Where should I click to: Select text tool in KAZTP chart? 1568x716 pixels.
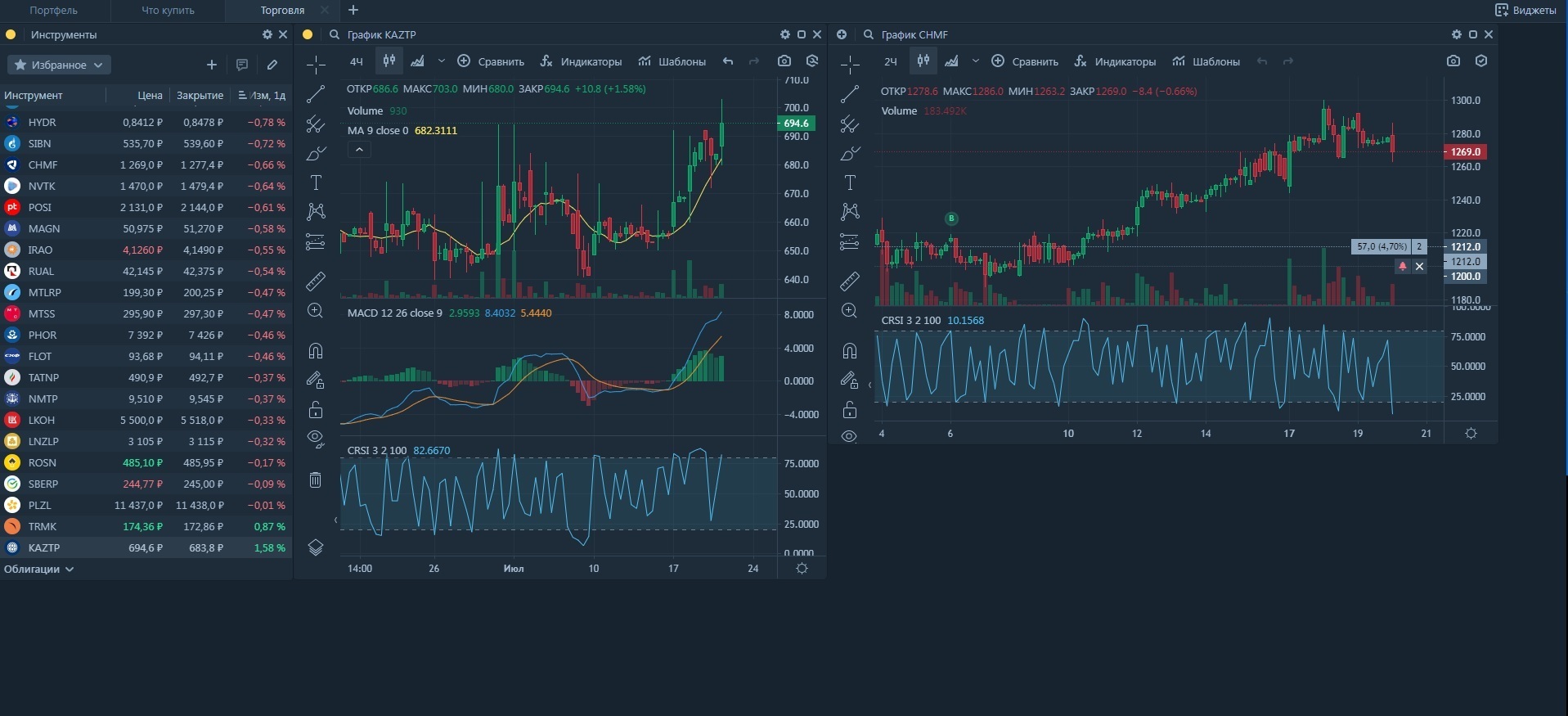[x=316, y=182]
